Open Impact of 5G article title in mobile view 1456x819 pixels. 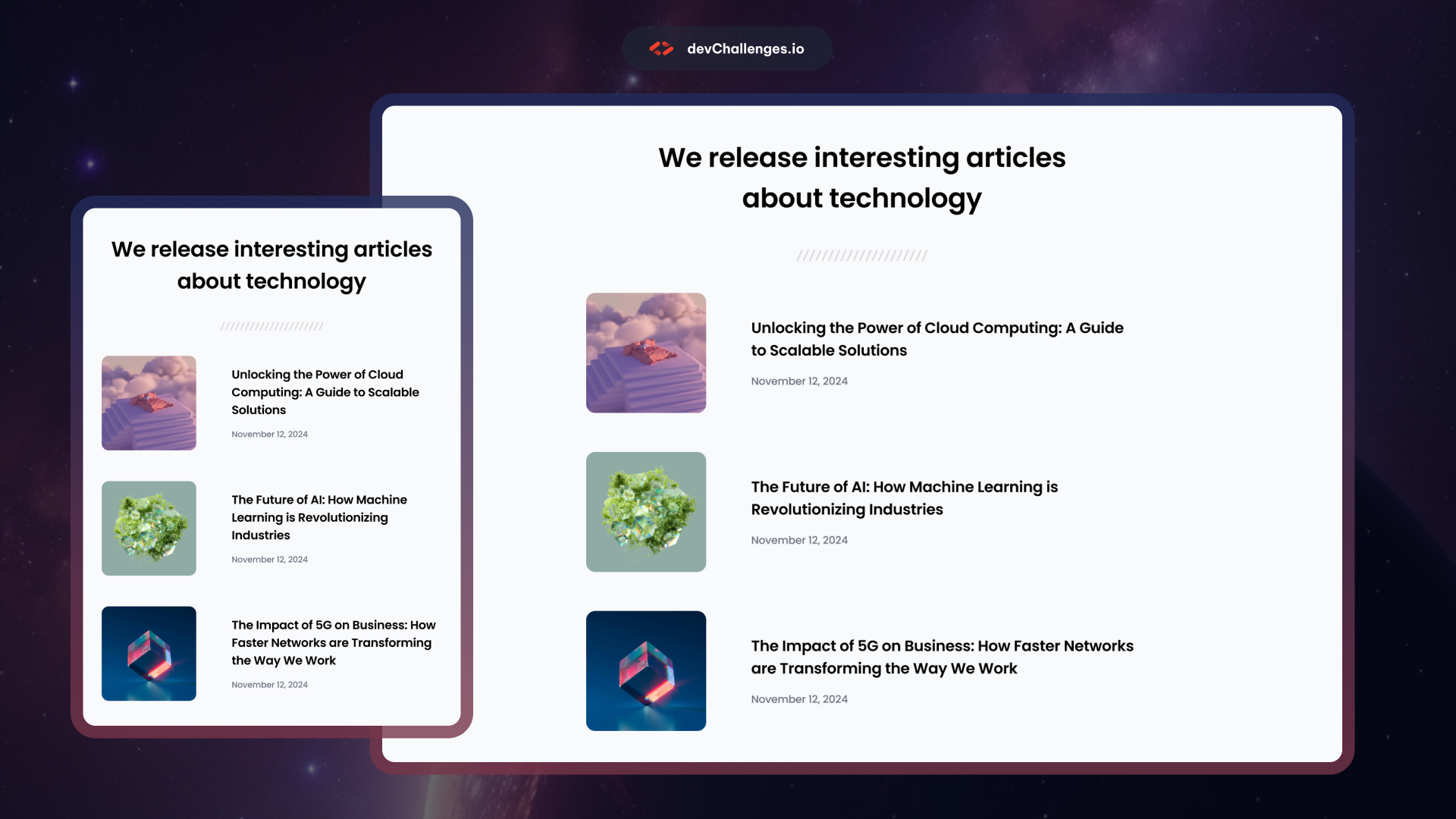coord(333,642)
